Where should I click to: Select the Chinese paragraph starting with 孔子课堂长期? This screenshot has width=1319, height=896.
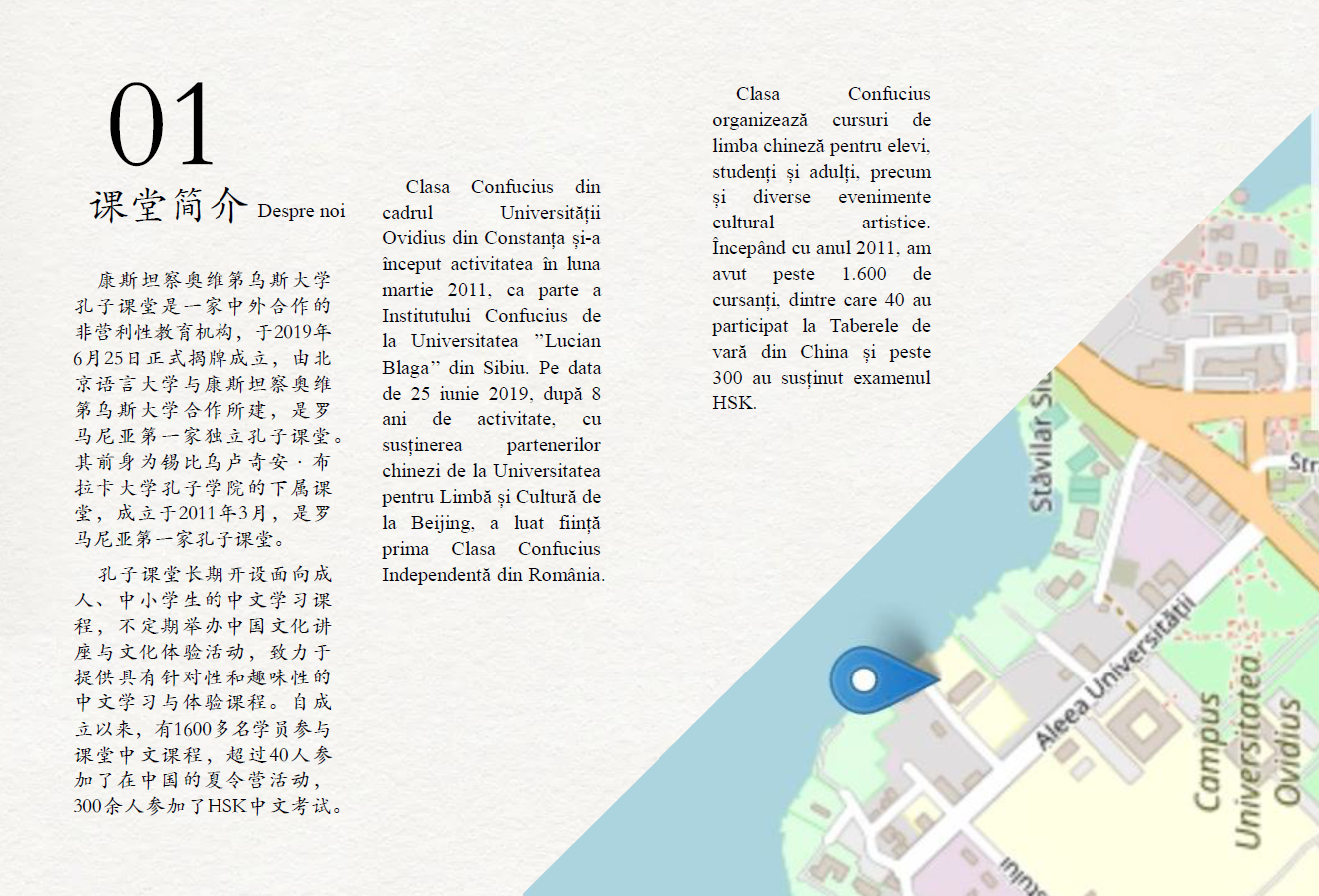click(205, 689)
